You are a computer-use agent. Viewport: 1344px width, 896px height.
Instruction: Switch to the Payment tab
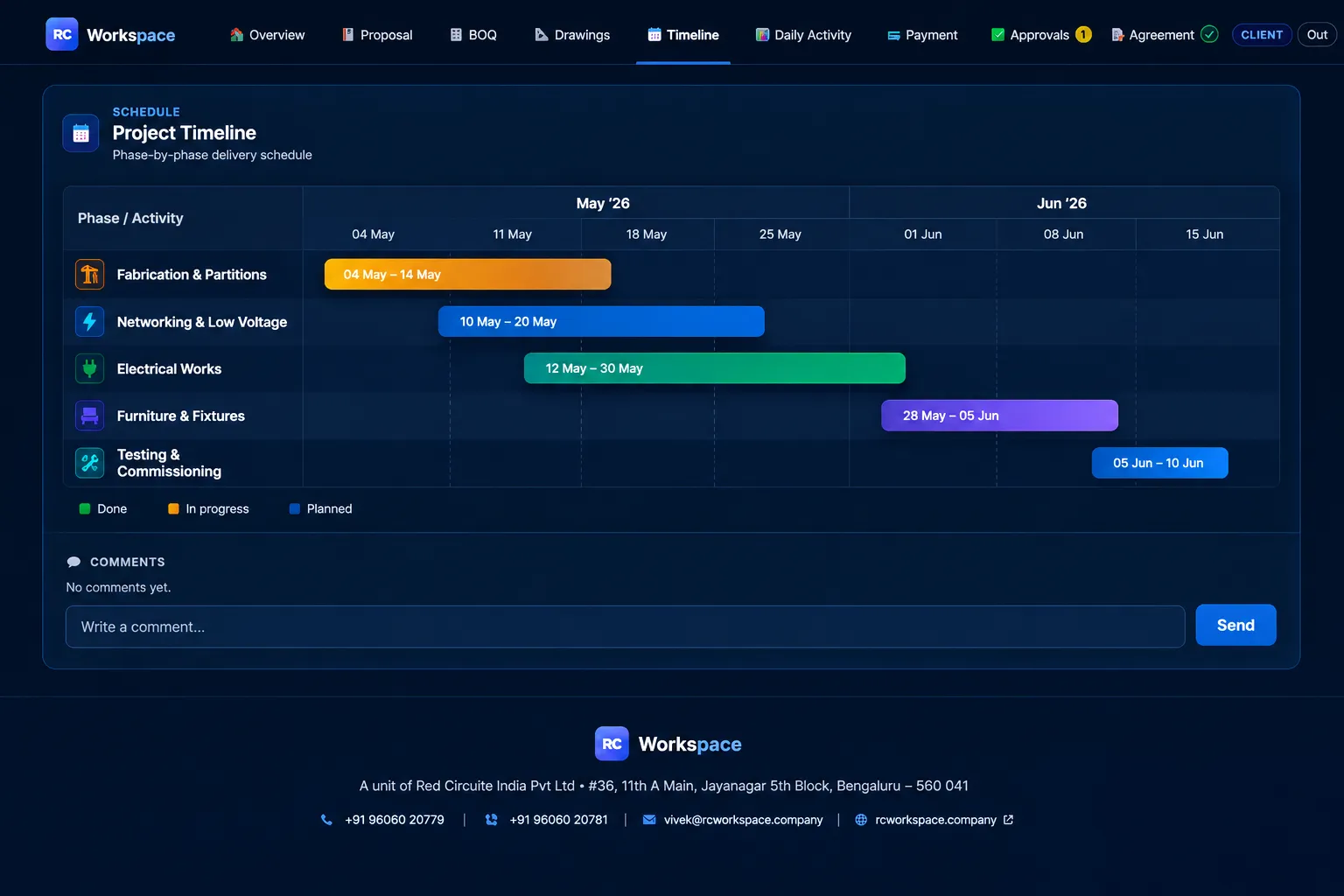click(x=922, y=35)
